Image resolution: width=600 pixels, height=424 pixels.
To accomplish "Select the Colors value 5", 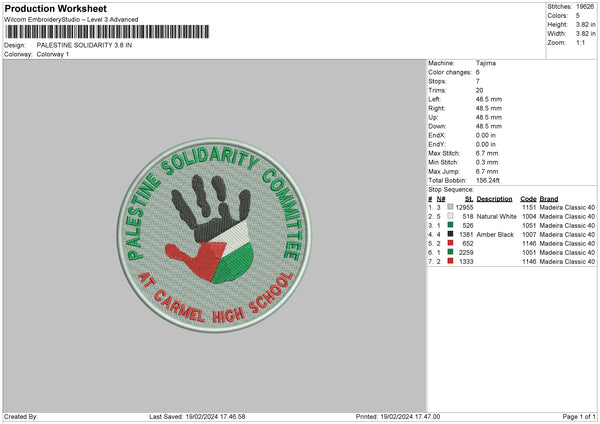I will pyautogui.click(x=578, y=16).
